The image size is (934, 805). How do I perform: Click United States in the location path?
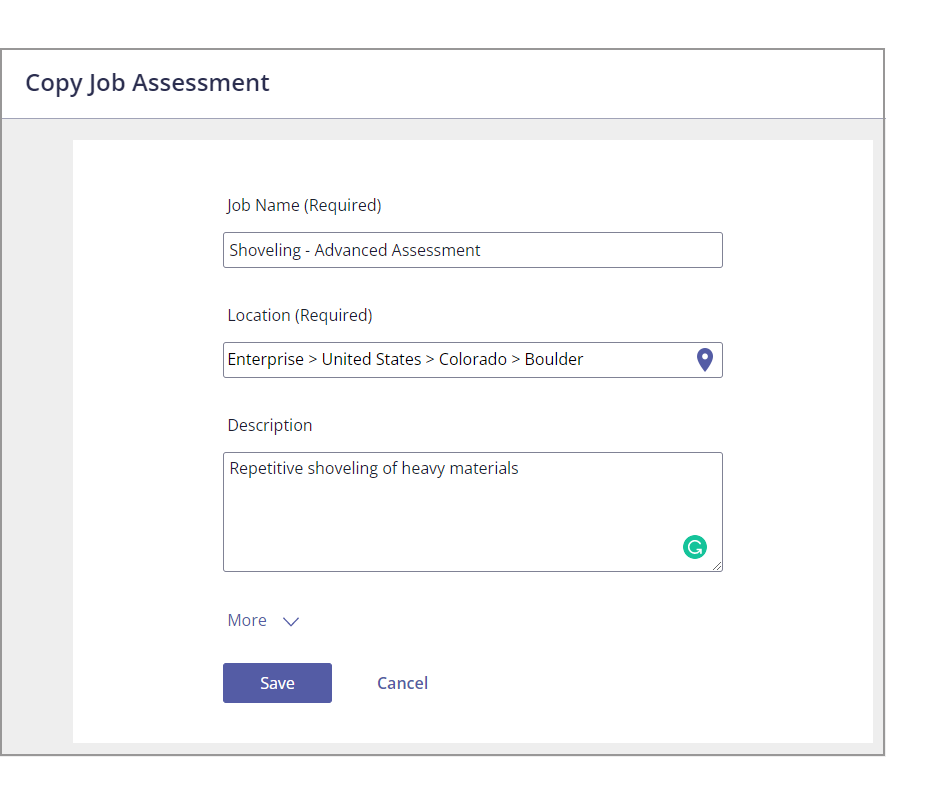pyautogui.click(x=372, y=359)
